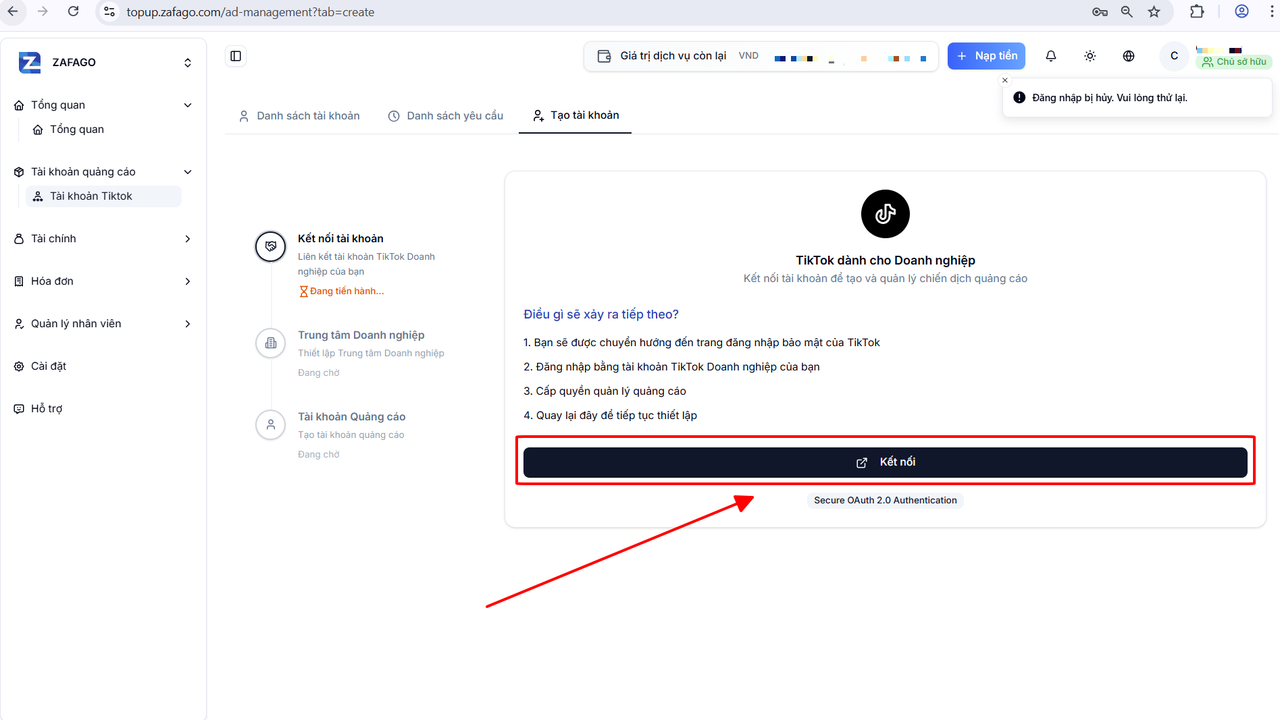This screenshot has width=1280, height=720.
Task: Open the Chrome three-dot menu
Action: (x=1272, y=12)
